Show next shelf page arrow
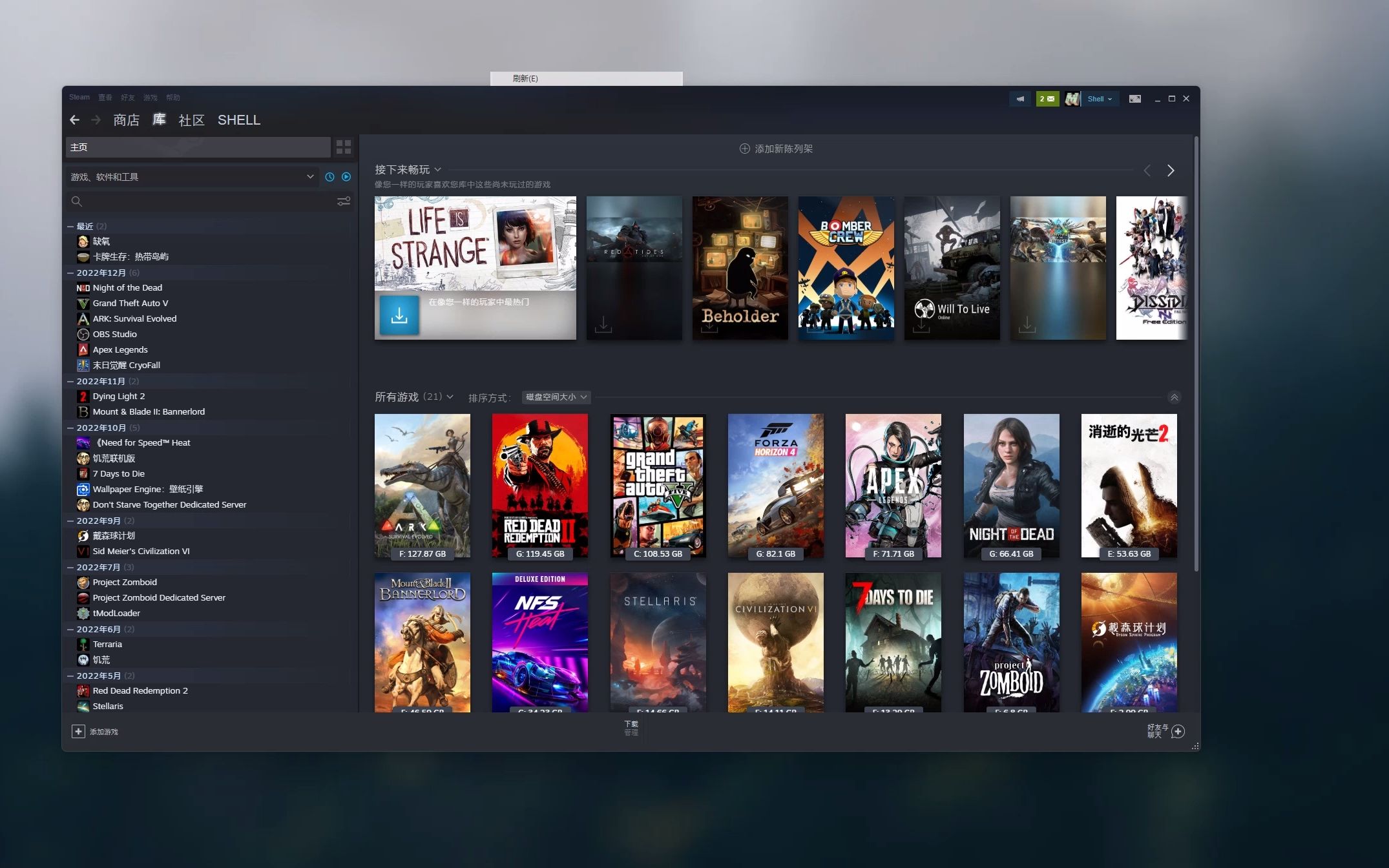 [1171, 170]
